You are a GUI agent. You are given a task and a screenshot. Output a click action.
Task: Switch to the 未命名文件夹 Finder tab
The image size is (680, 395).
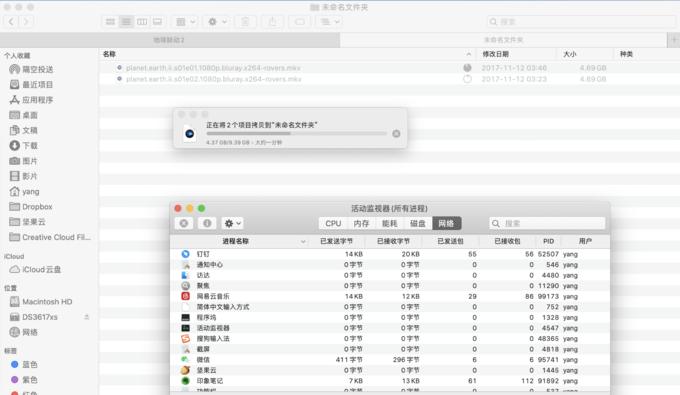click(x=503, y=40)
